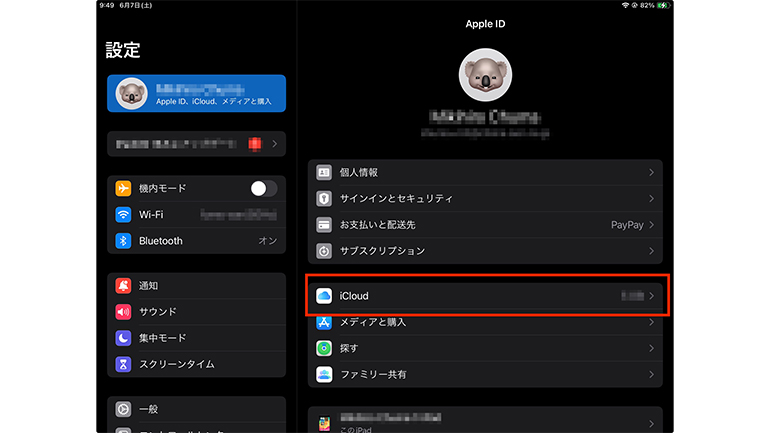770x433 pixels.
Task: Tap the koala avatar in the sidebar
Action: pos(131,93)
